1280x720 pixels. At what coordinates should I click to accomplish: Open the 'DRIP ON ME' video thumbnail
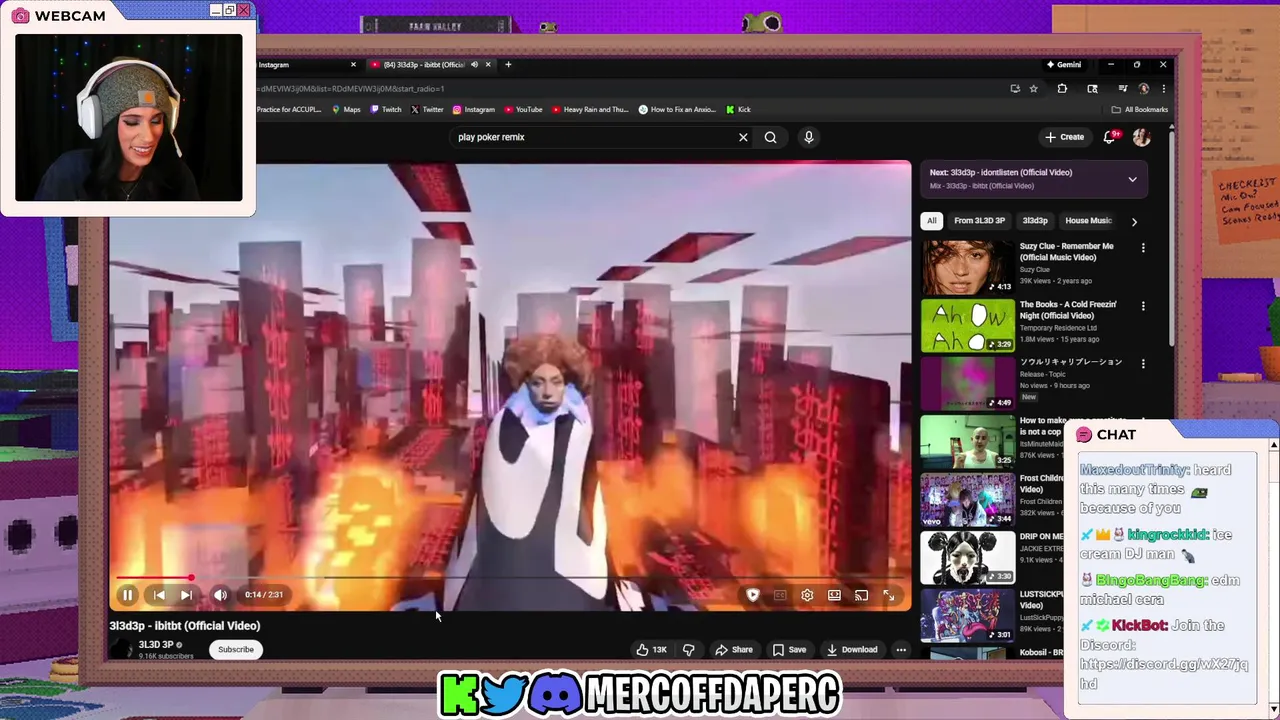point(967,557)
